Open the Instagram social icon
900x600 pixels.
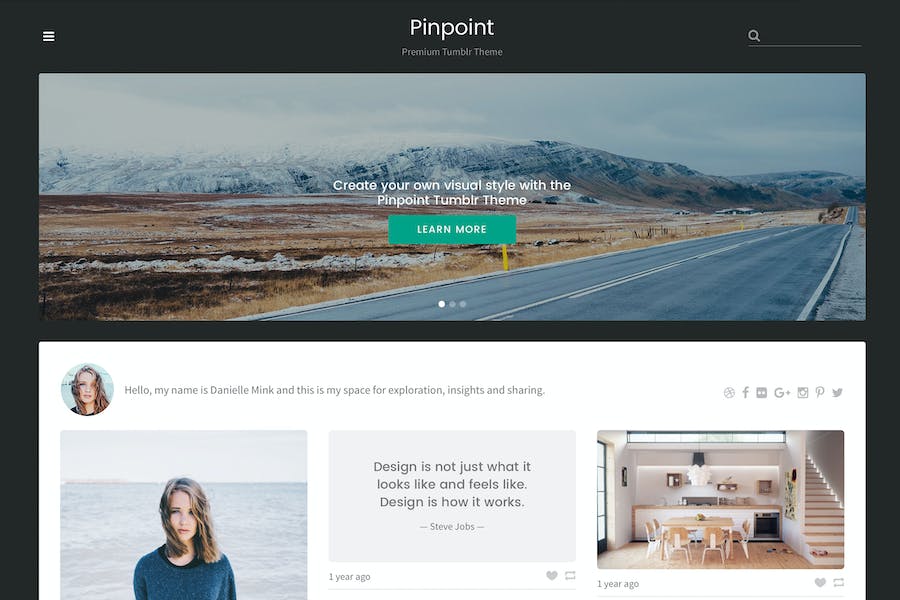coord(803,393)
